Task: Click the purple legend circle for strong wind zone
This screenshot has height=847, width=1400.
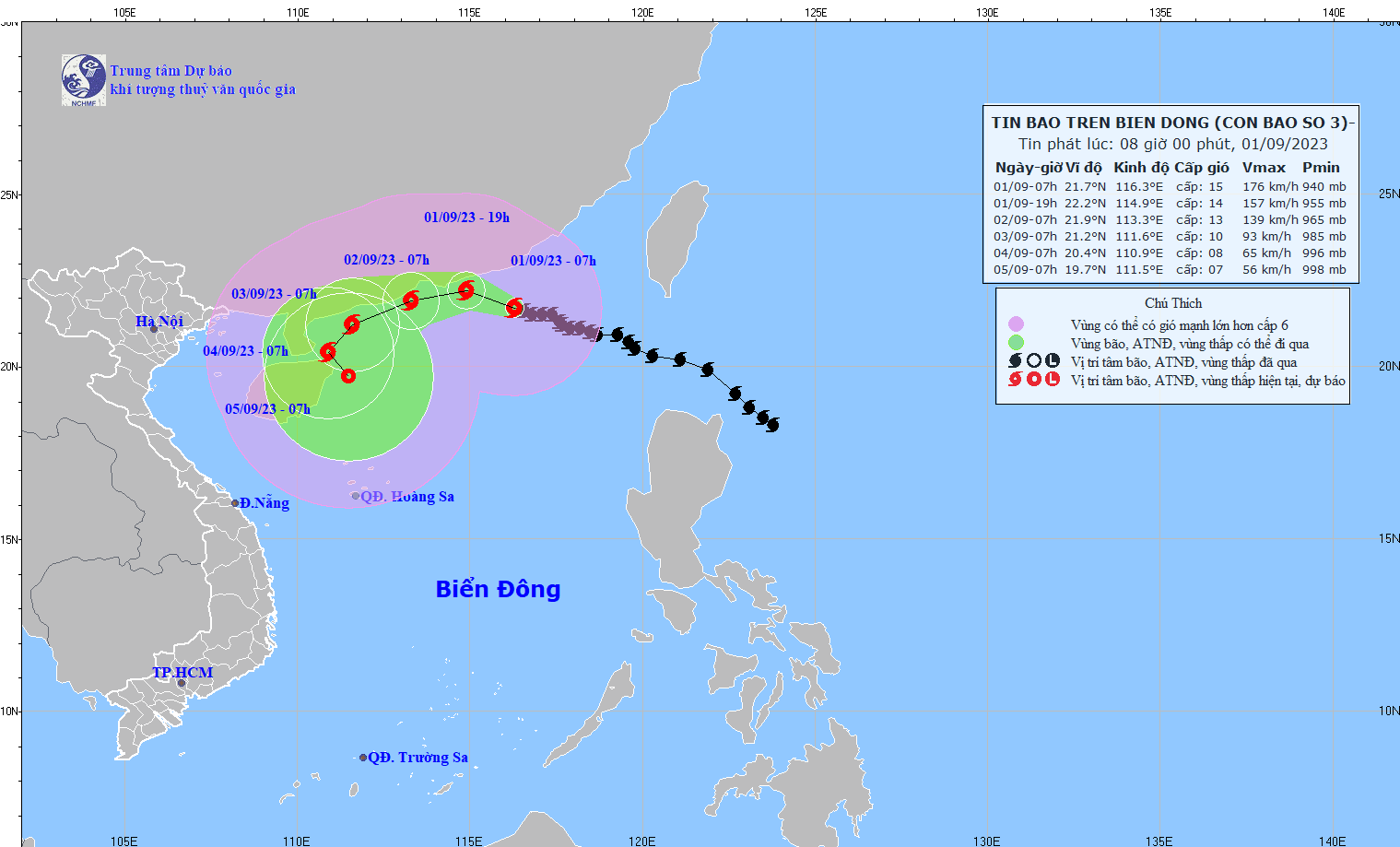Action: 1016,324
